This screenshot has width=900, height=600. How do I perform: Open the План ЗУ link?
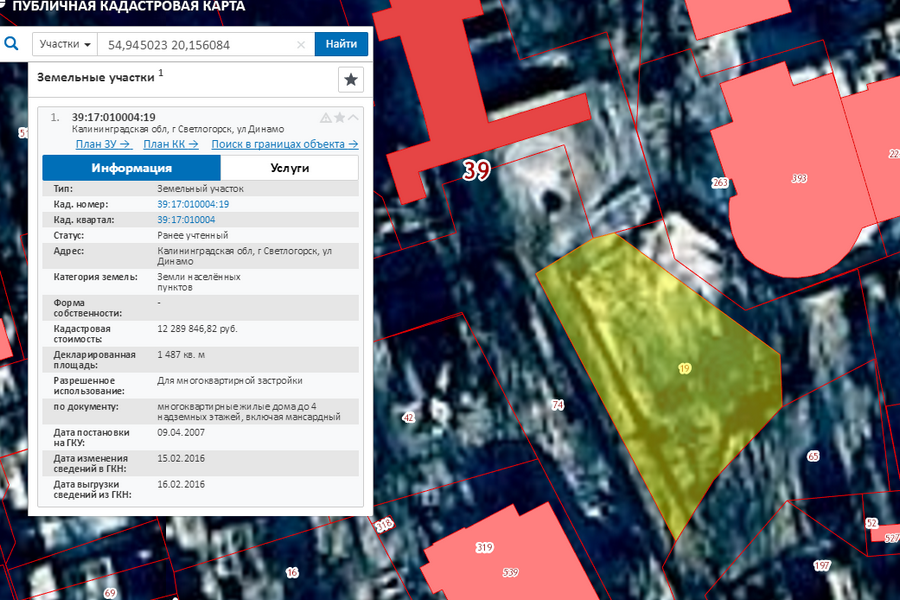[103, 144]
